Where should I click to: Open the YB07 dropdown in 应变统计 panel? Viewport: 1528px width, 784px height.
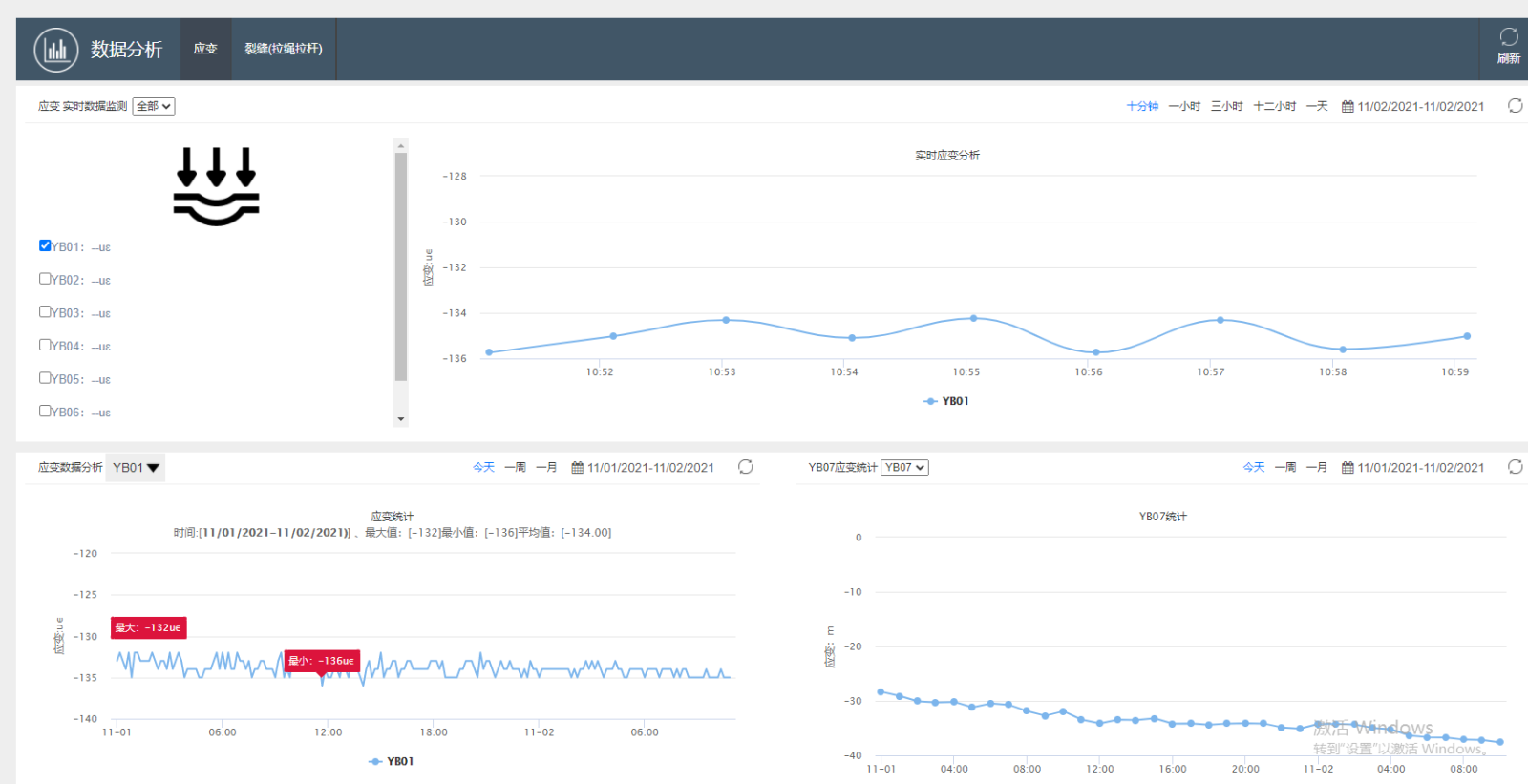click(x=904, y=467)
